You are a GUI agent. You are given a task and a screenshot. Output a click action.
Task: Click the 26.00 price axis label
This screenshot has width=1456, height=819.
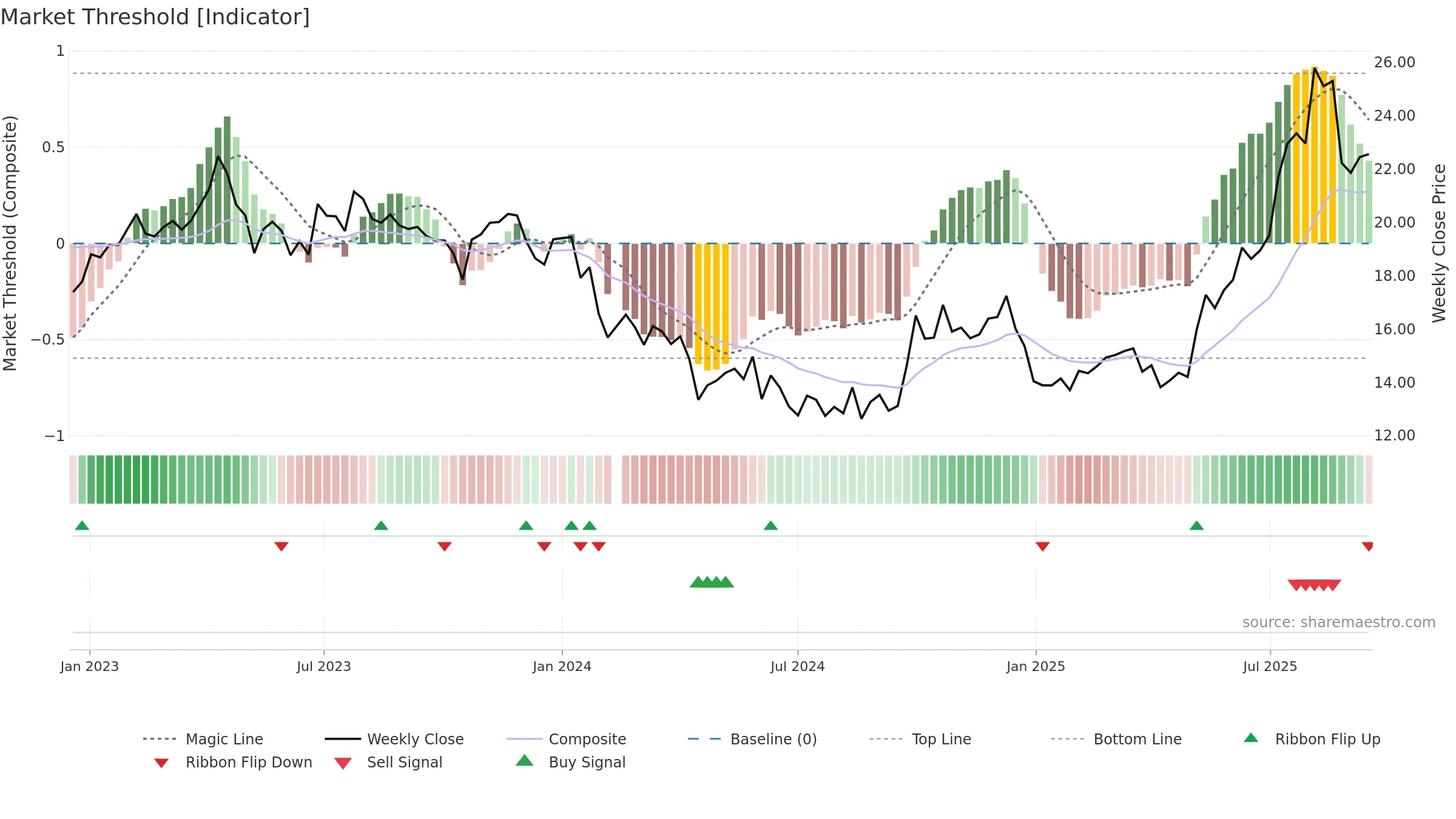[x=1395, y=62]
